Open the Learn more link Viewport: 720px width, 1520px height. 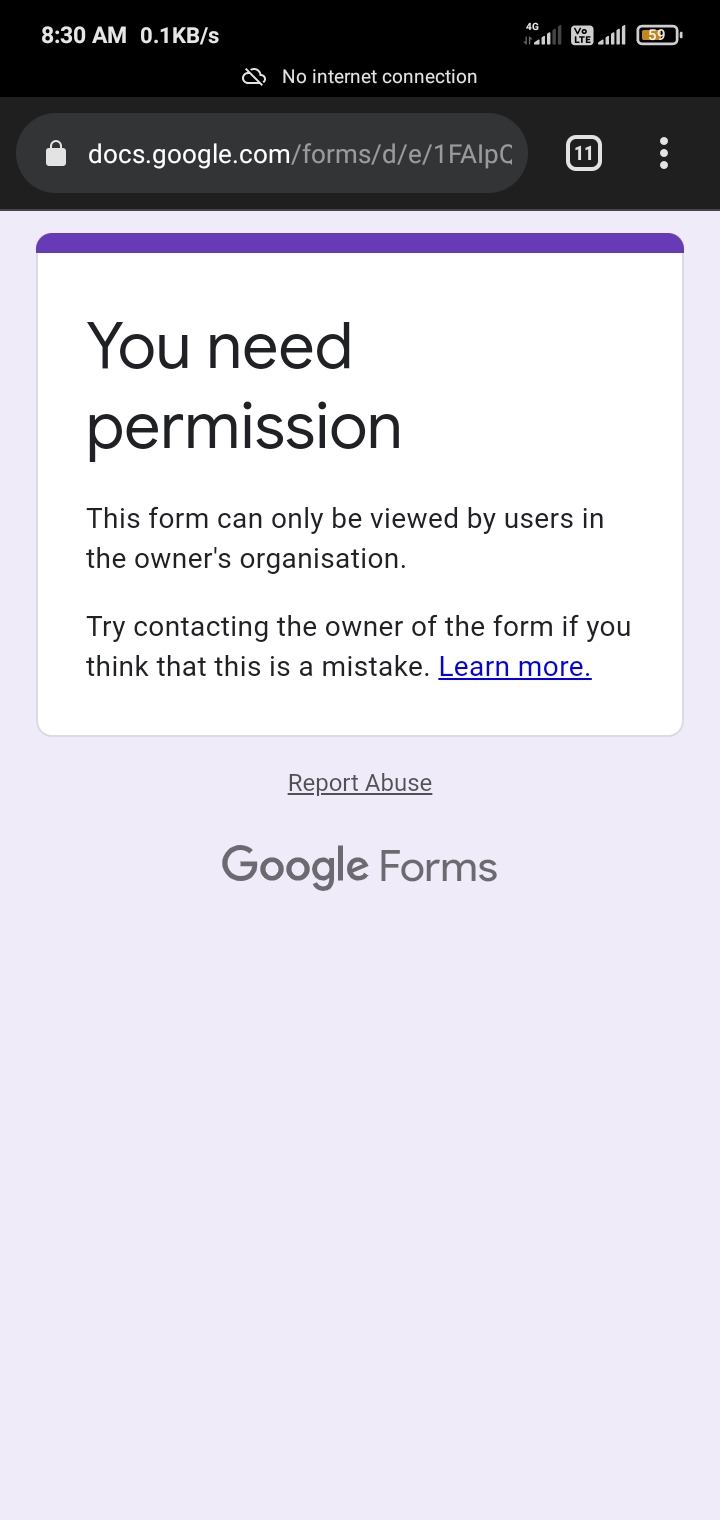513,666
